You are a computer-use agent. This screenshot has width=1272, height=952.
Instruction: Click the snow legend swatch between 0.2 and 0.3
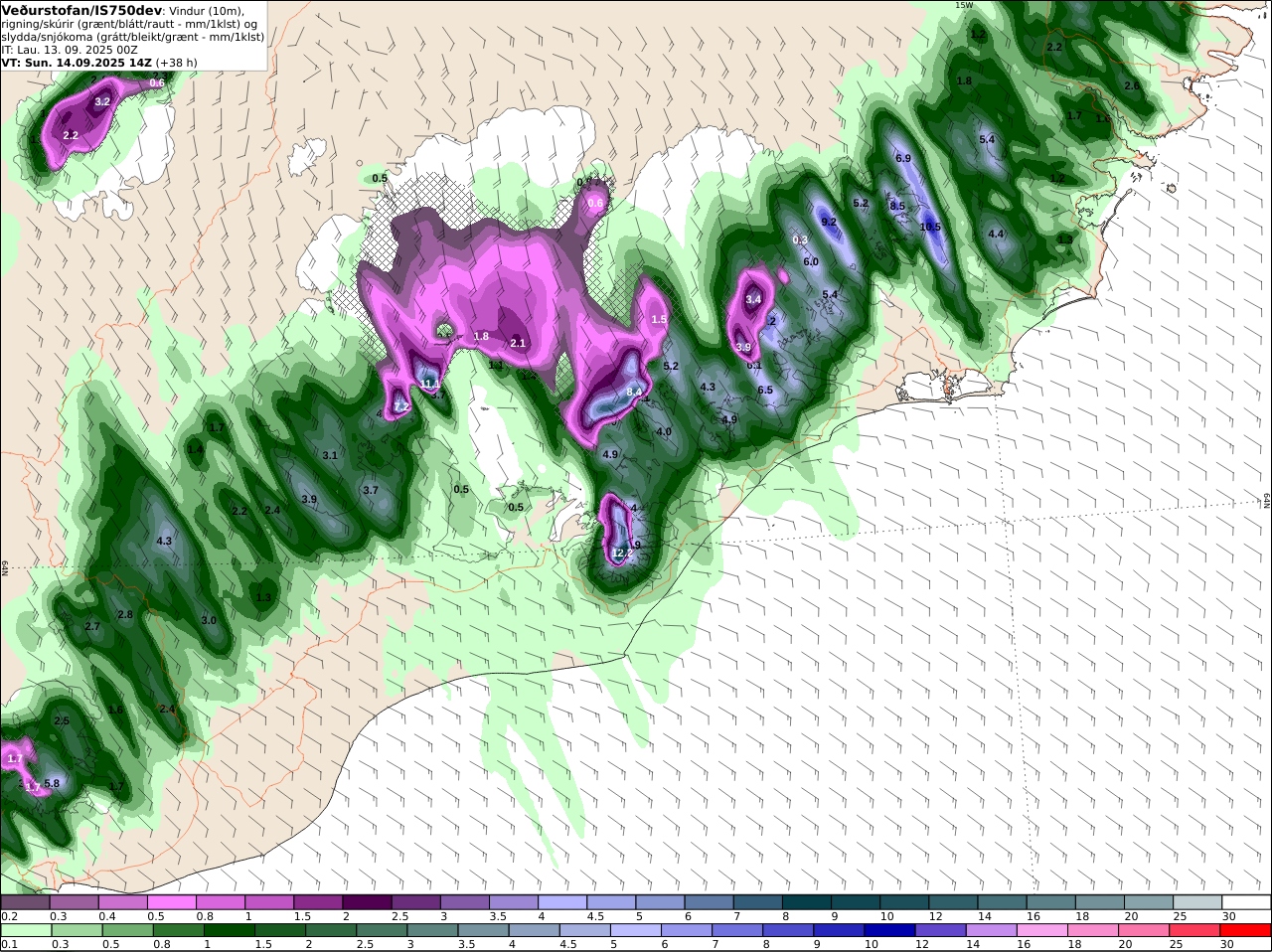pos(25,902)
